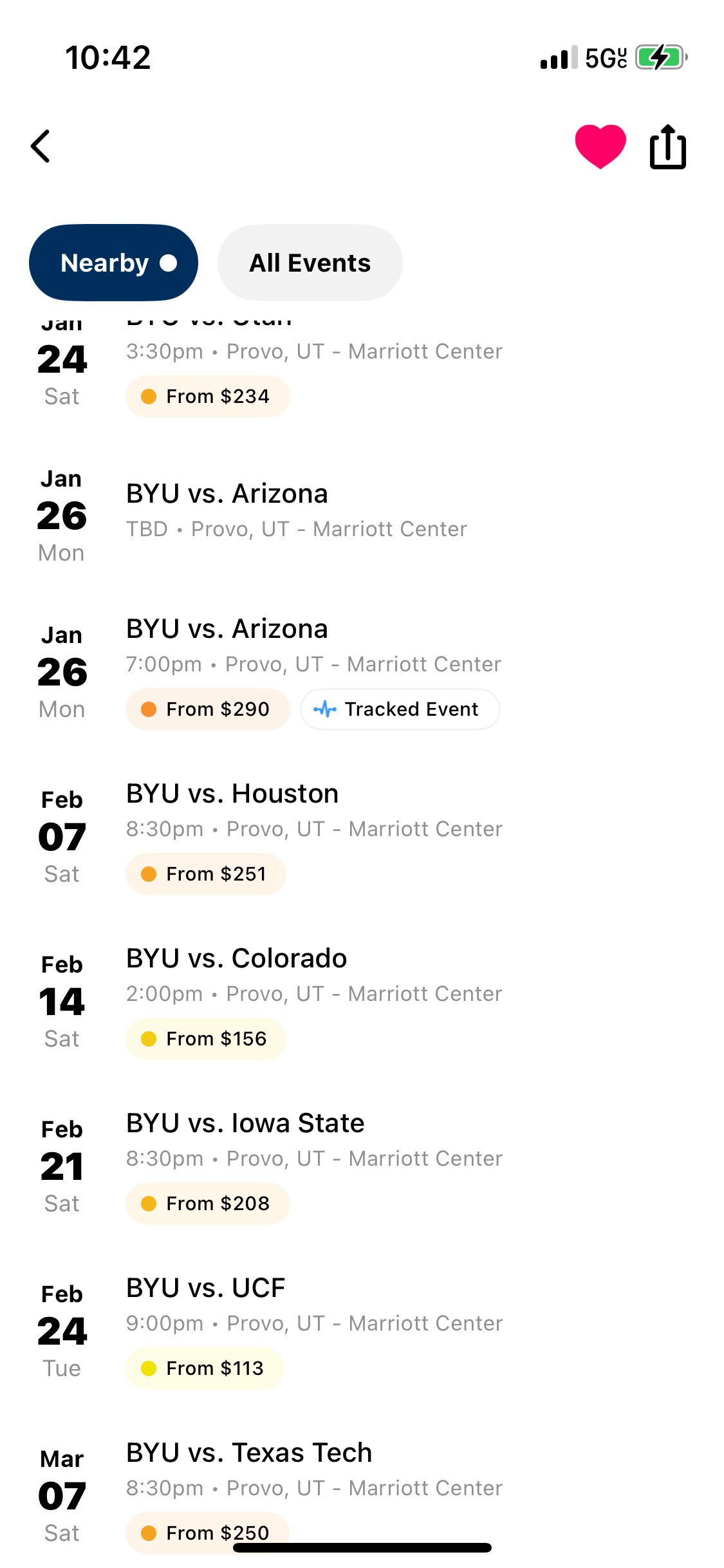Tap the share icon
This screenshot has width=724, height=1568.
tap(667, 147)
